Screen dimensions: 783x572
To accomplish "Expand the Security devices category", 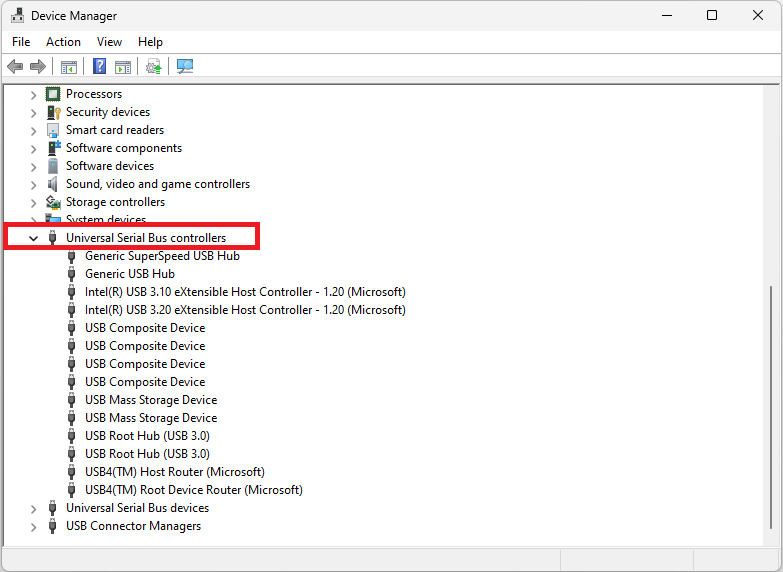I will coord(33,112).
